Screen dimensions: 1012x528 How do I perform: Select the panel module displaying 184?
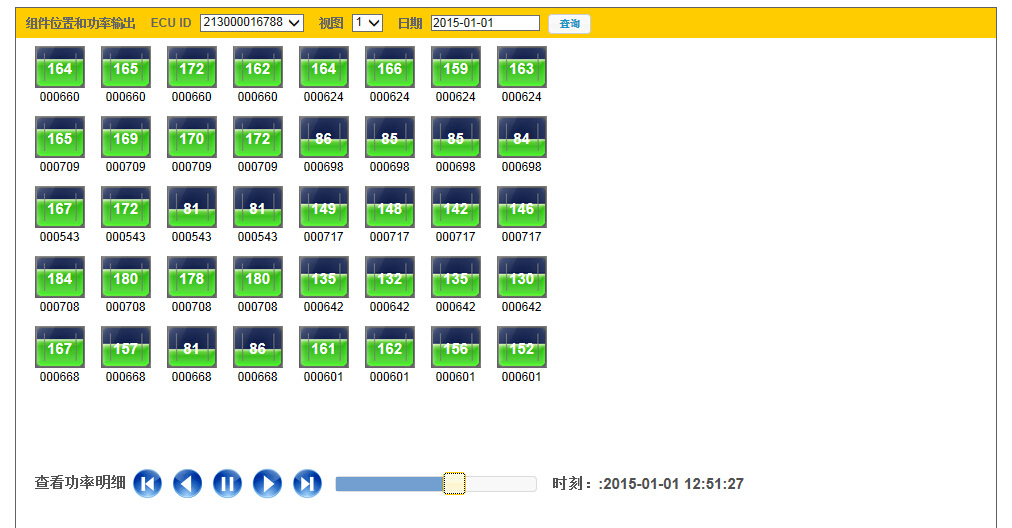tap(60, 278)
